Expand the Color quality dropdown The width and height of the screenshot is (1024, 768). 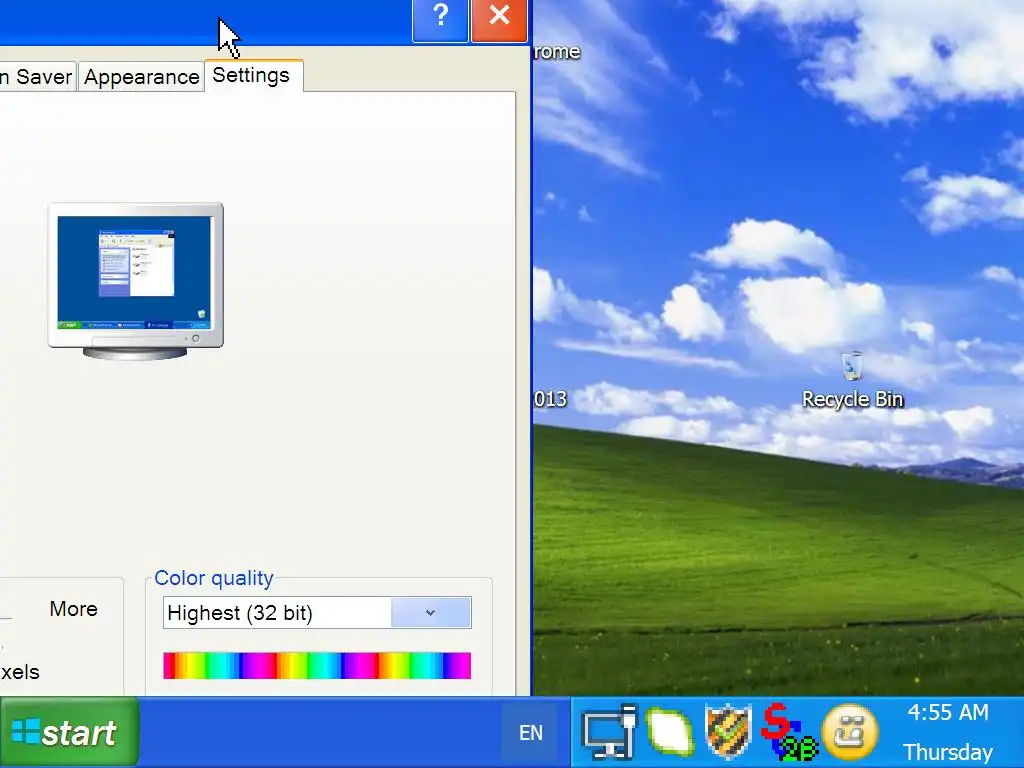[430, 613]
